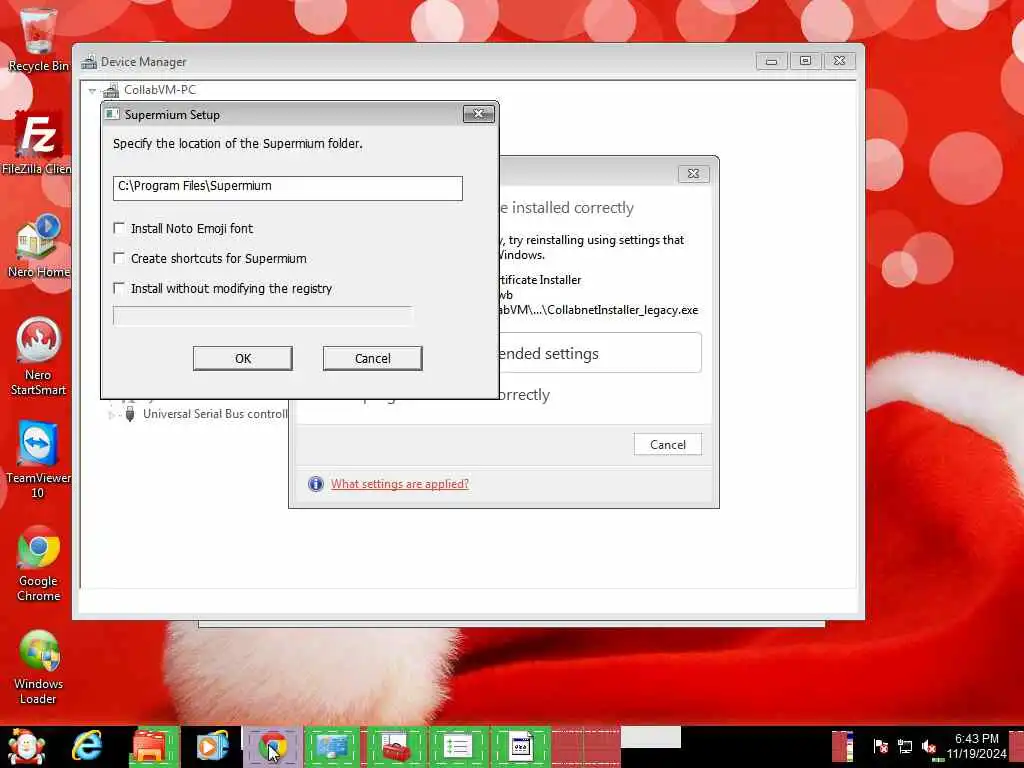Select the checklist taskbar icon

tap(458, 747)
